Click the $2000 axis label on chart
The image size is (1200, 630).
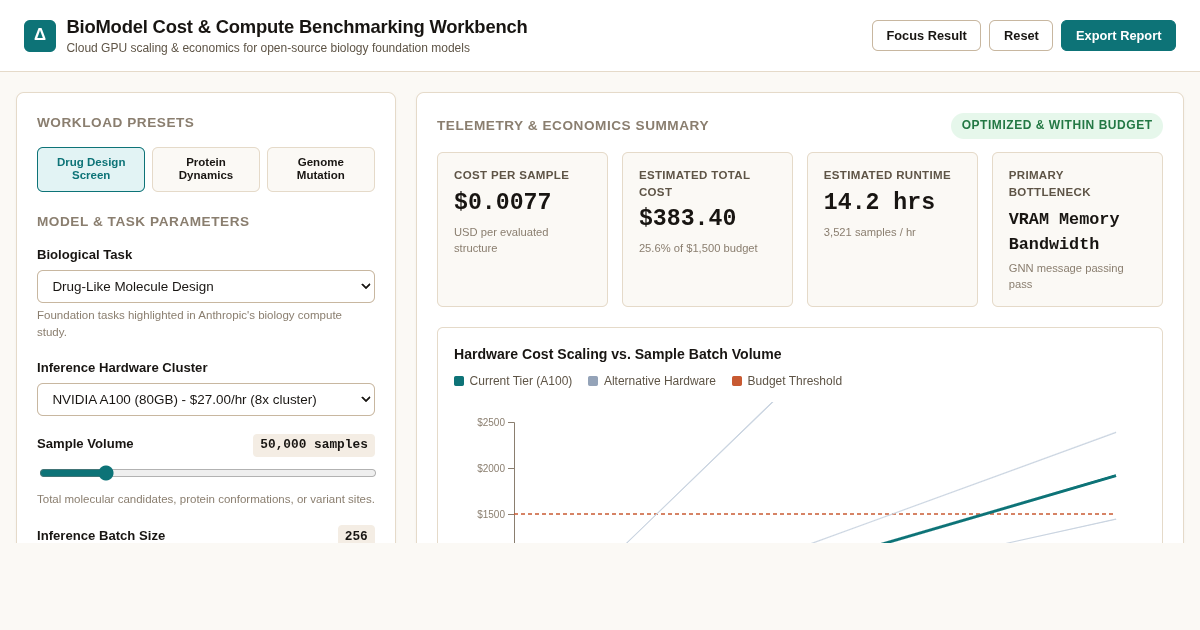(491, 468)
